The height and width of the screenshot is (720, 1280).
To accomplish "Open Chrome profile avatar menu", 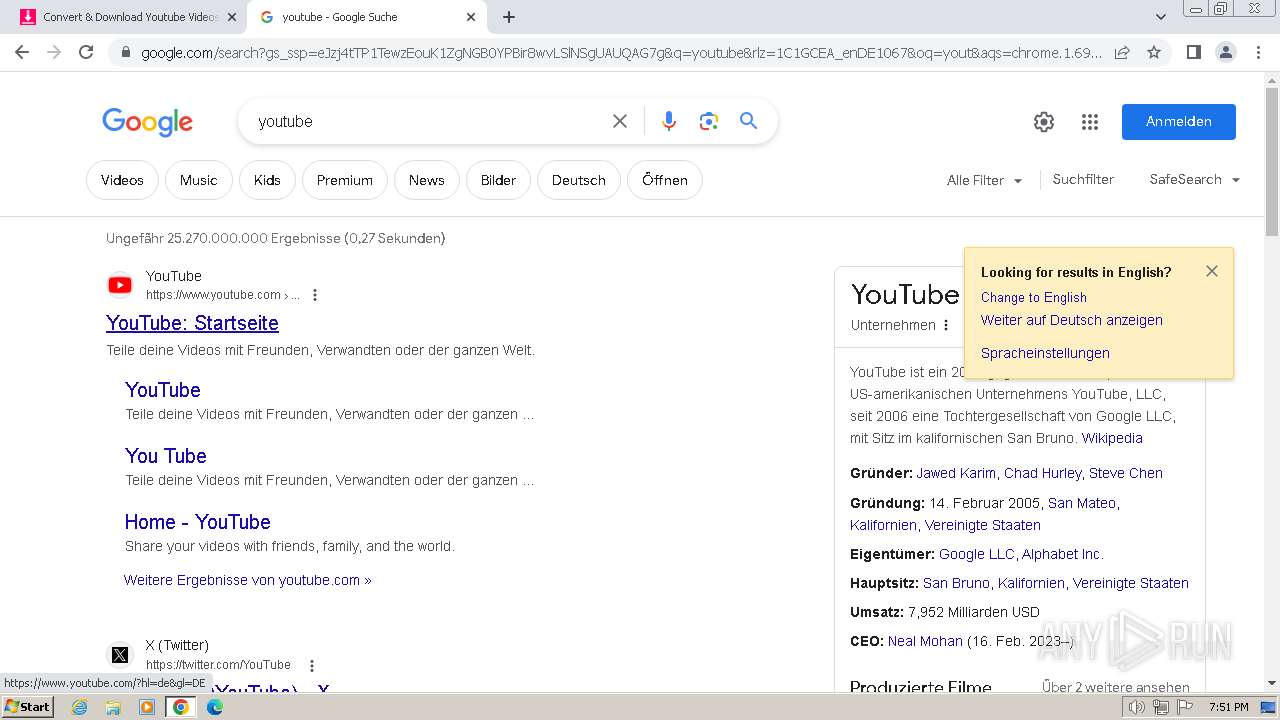I will pos(1225,52).
